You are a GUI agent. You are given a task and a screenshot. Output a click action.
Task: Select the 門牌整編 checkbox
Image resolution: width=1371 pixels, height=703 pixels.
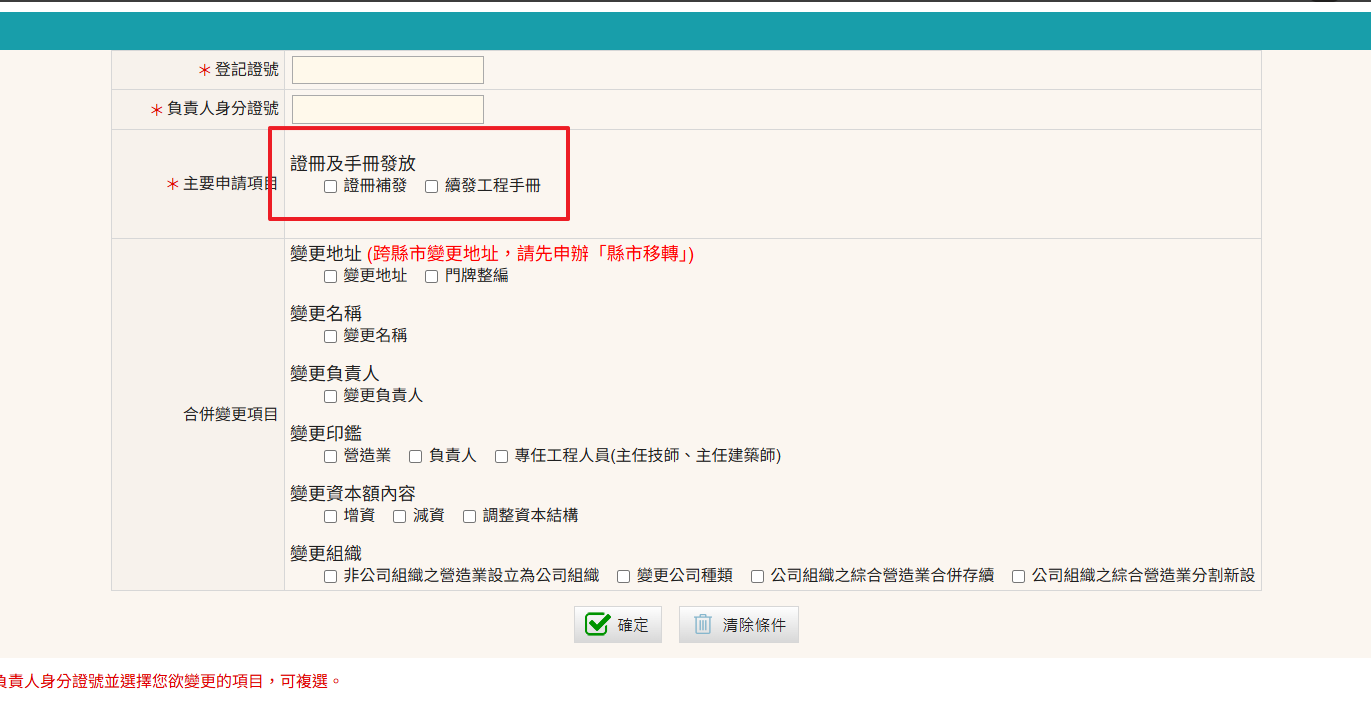point(432,276)
